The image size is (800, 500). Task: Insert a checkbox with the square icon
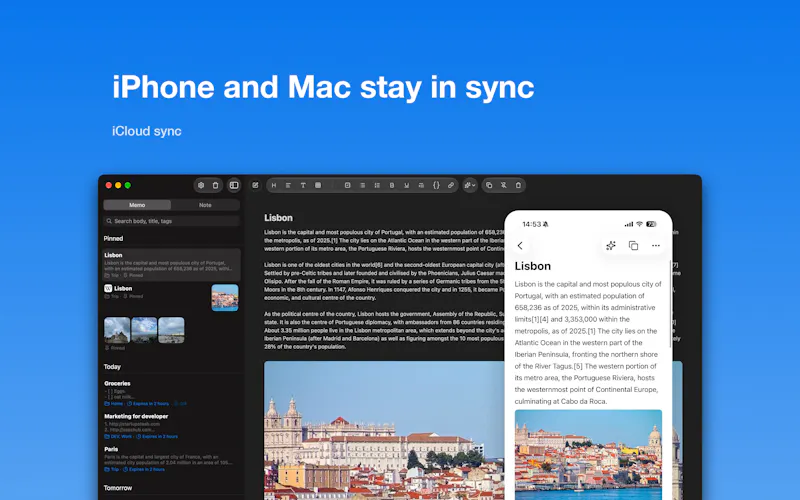[347, 185]
